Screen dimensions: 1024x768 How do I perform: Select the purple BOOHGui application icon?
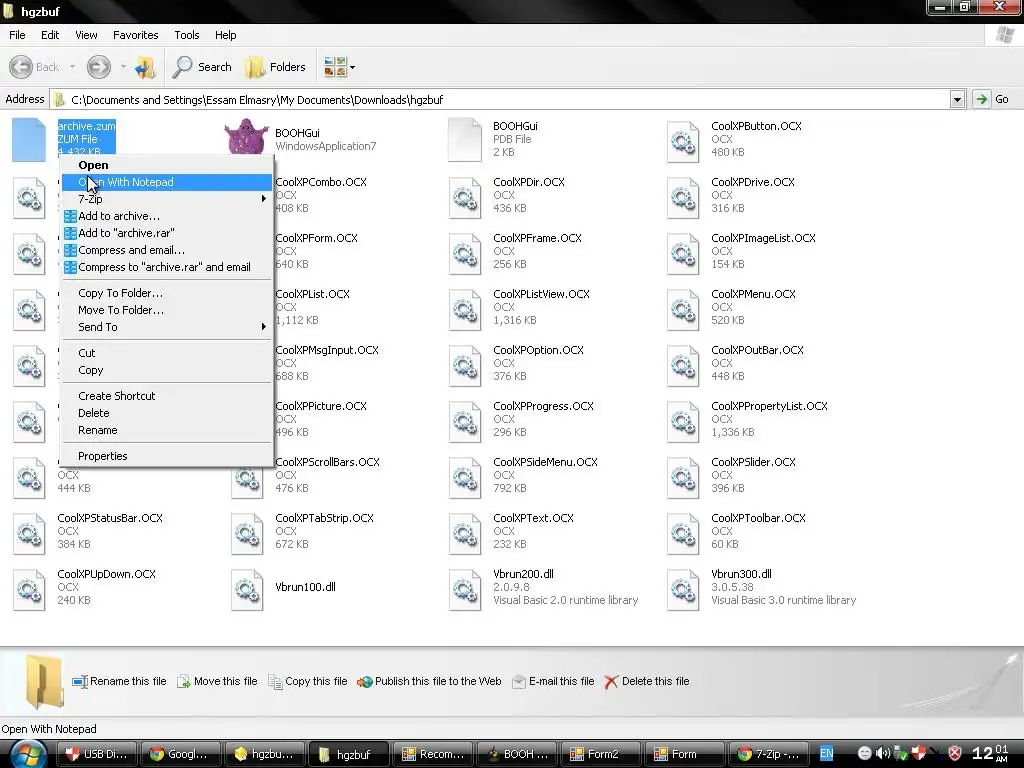(246, 136)
